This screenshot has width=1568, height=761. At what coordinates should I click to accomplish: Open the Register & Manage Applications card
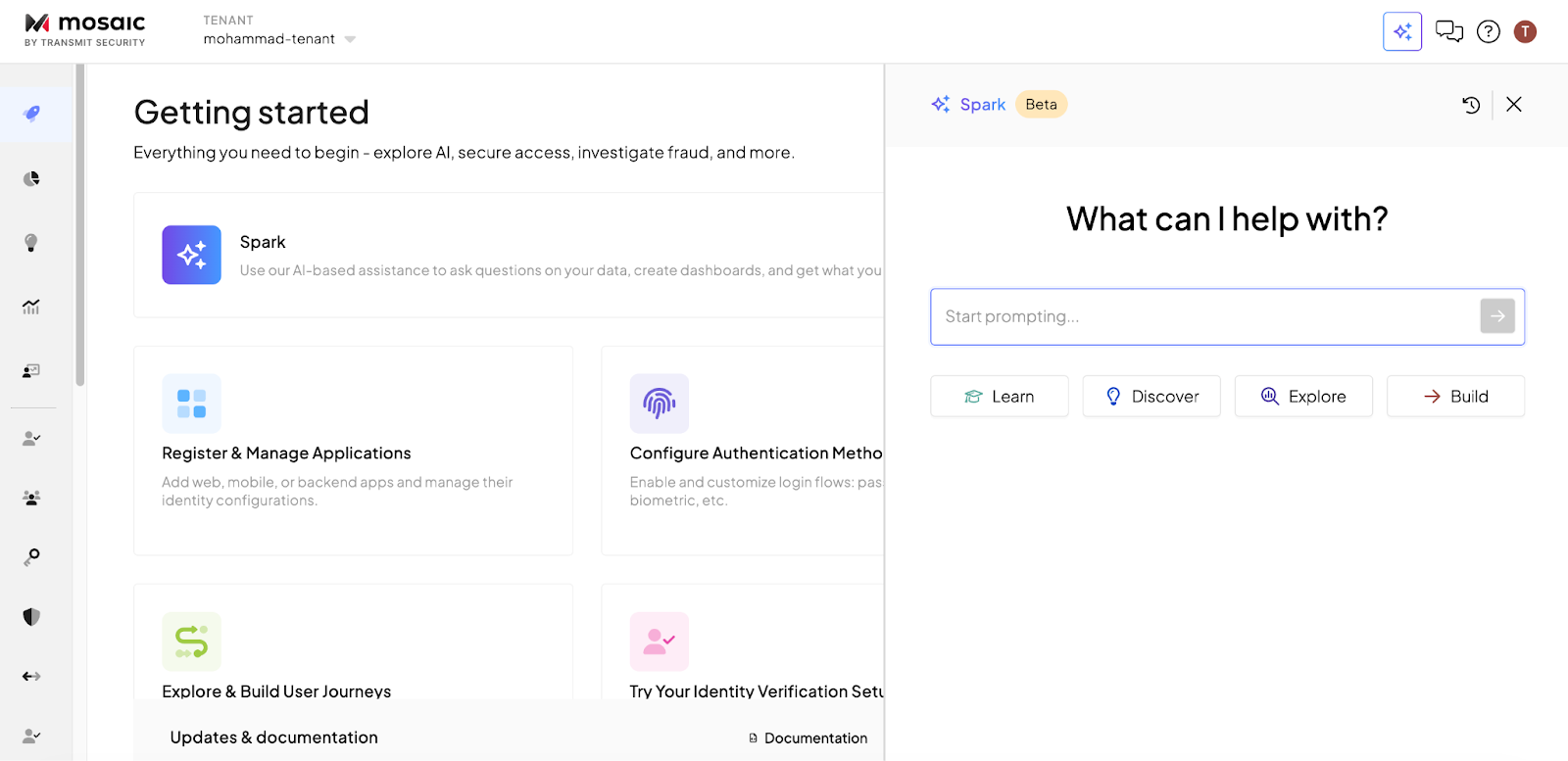[353, 451]
